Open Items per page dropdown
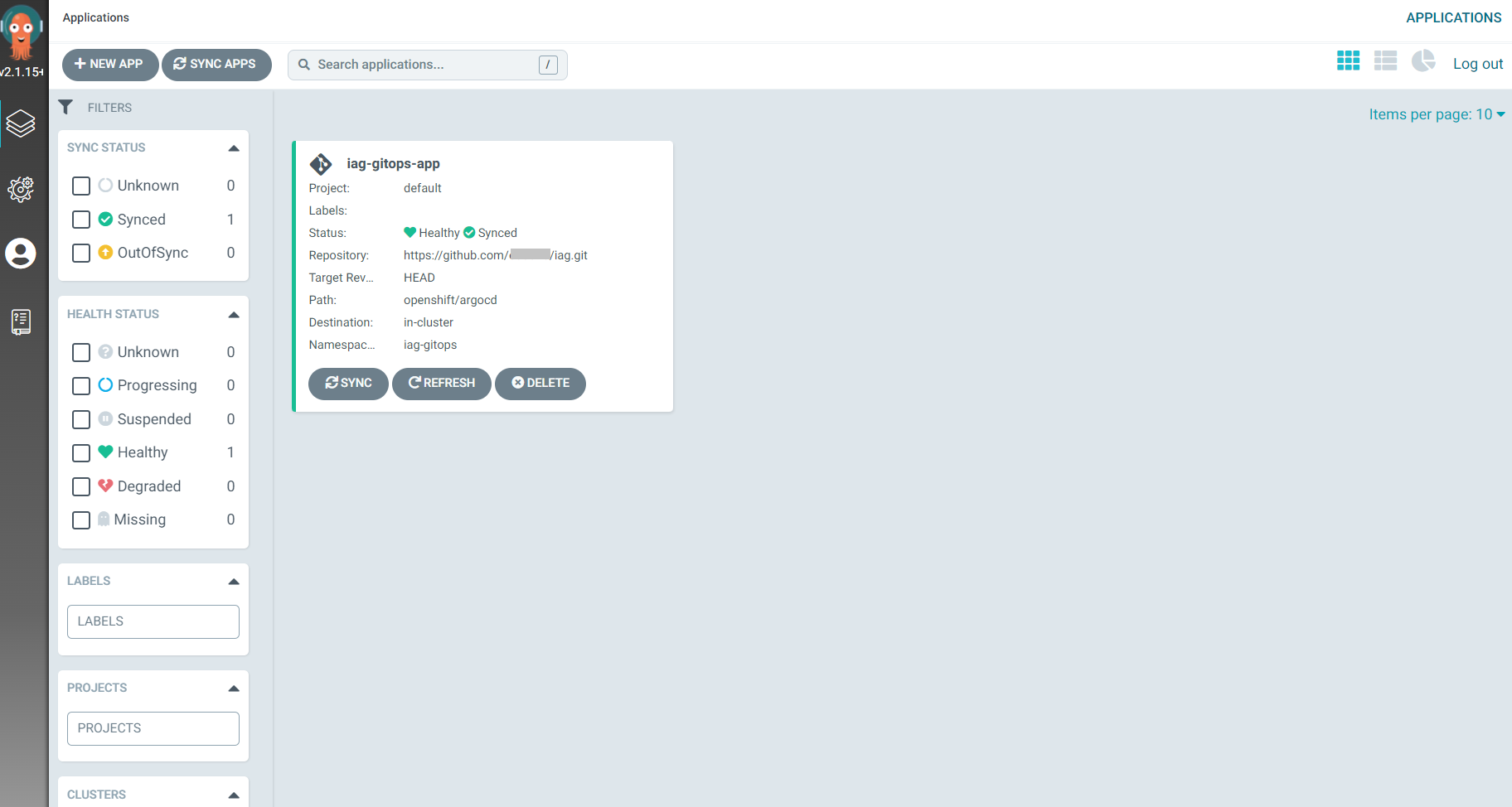This screenshot has width=1512, height=807. click(x=1437, y=114)
